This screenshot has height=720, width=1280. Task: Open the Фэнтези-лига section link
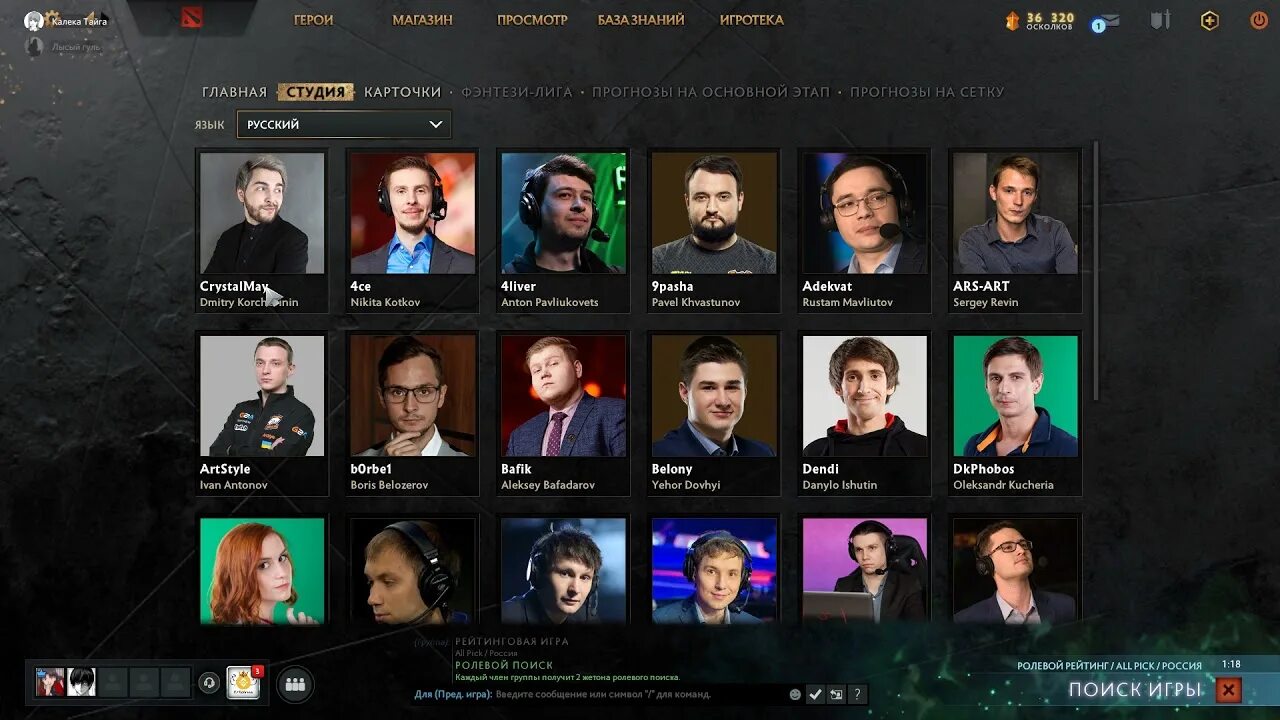517,92
